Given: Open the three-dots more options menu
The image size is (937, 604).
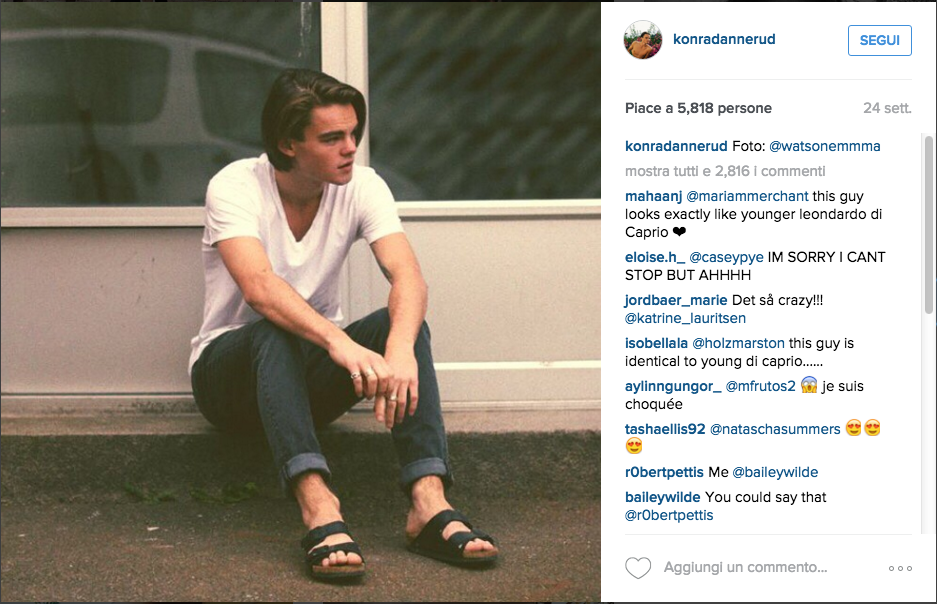Looking at the screenshot, I should pos(900,568).
